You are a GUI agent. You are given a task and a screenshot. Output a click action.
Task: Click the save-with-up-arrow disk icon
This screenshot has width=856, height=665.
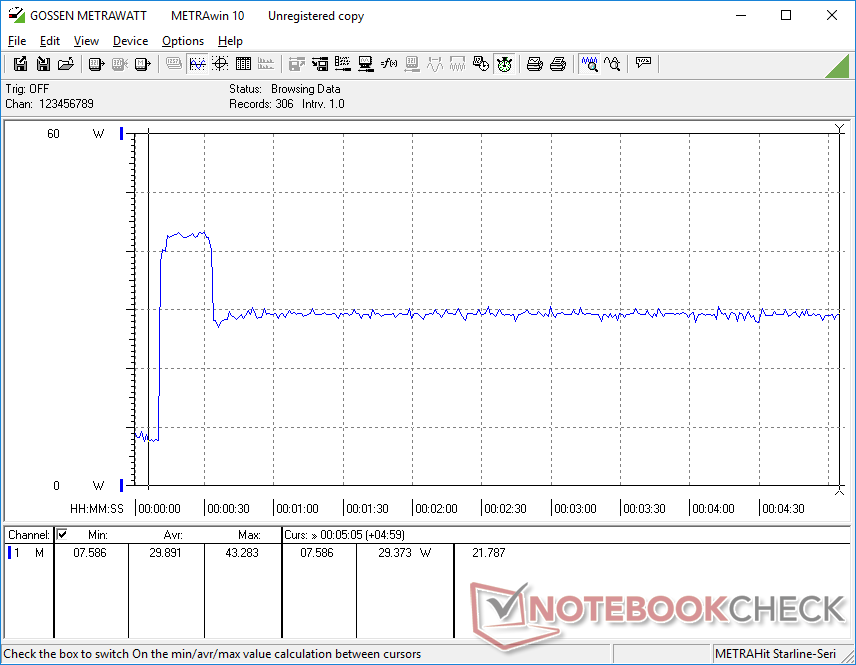(20, 64)
